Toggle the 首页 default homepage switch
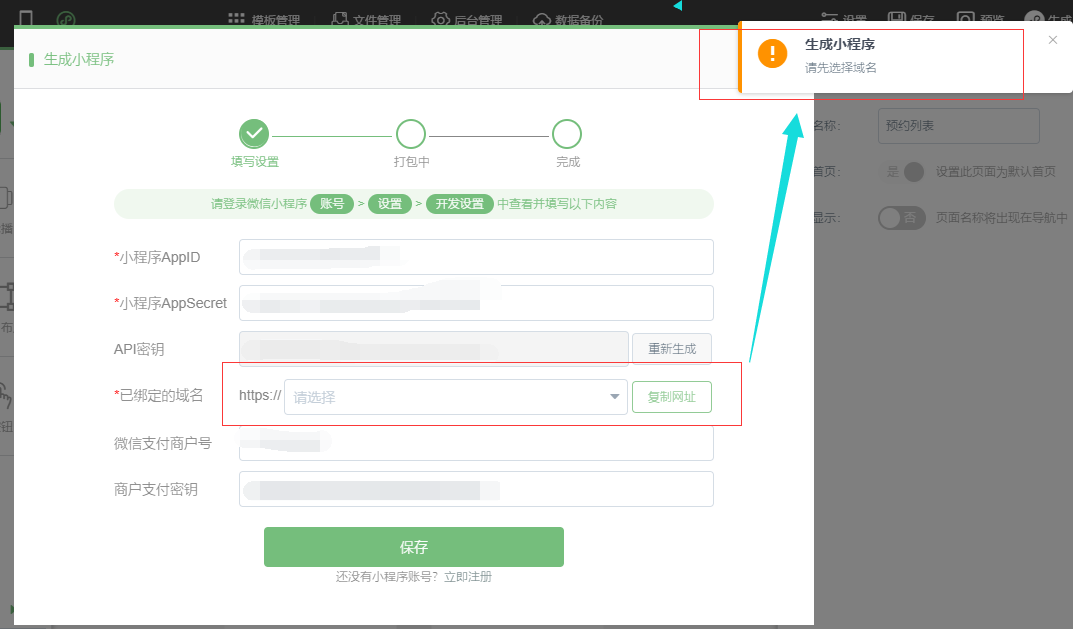The height and width of the screenshot is (629, 1073). tap(902, 171)
